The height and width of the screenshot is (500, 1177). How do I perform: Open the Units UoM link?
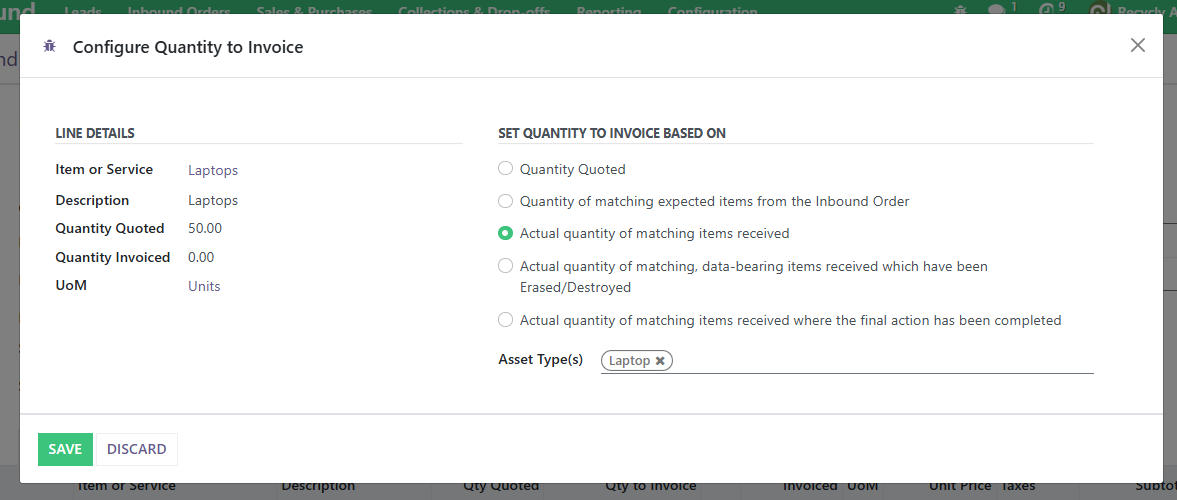click(204, 286)
